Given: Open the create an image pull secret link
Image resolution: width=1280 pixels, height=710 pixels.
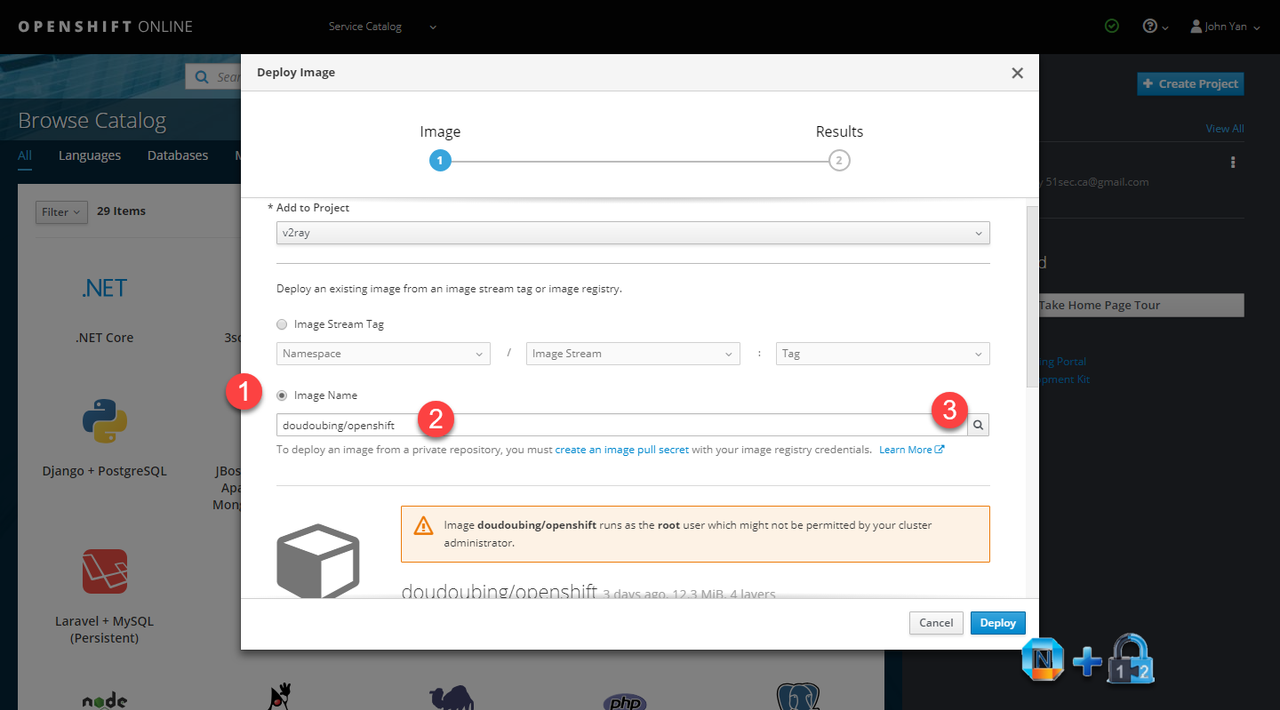Looking at the screenshot, I should (x=622, y=450).
